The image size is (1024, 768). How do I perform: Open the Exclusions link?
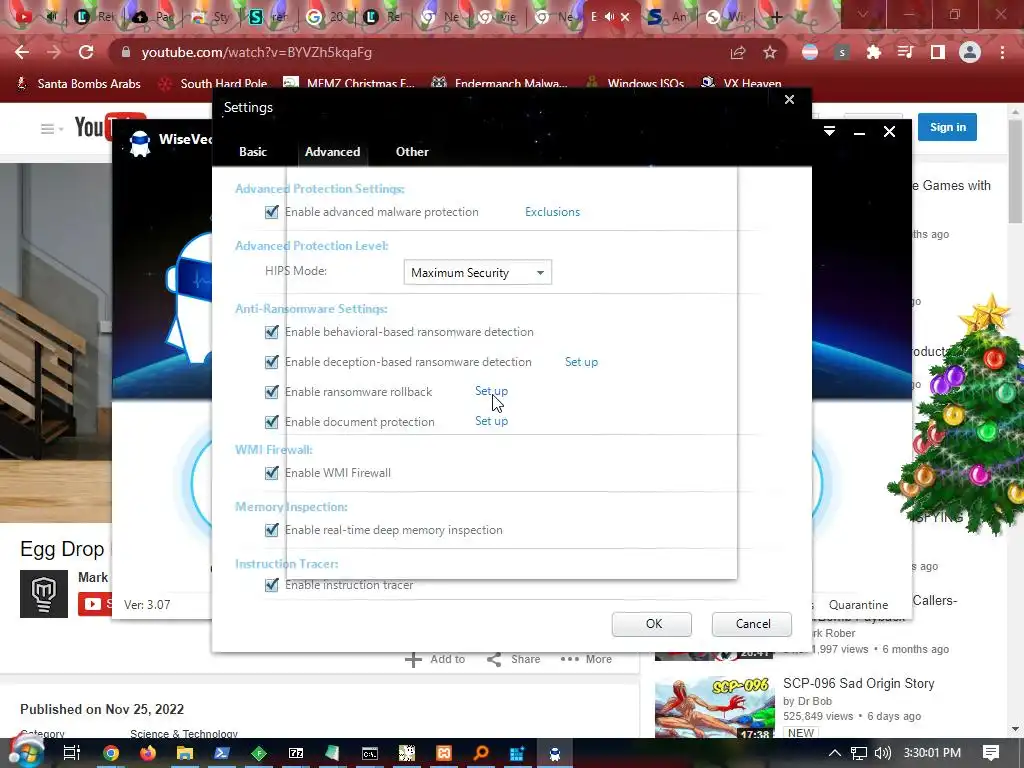[552, 212]
